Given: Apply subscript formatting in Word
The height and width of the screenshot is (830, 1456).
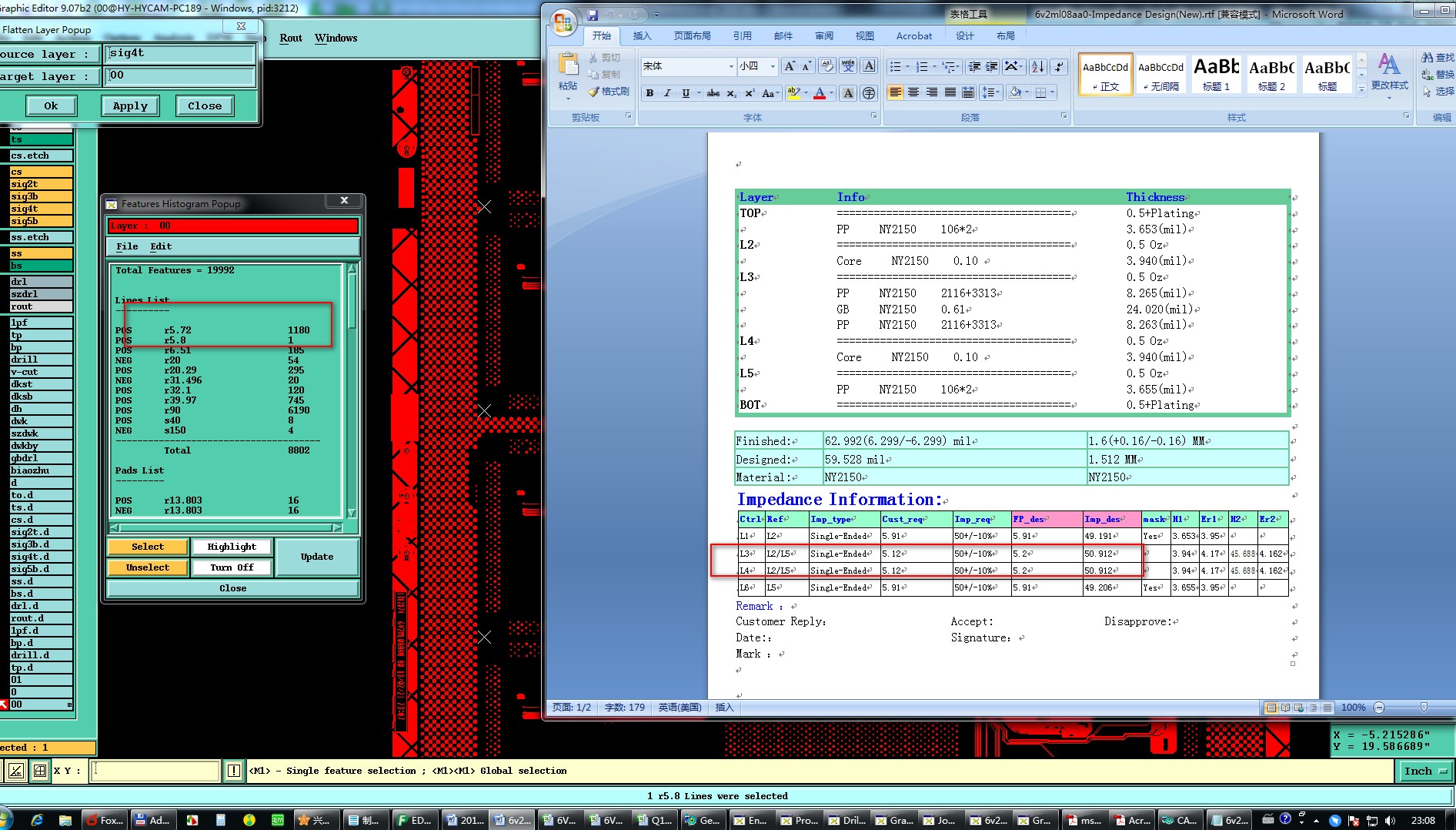Looking at the screenshot, I should click(731, 93).
